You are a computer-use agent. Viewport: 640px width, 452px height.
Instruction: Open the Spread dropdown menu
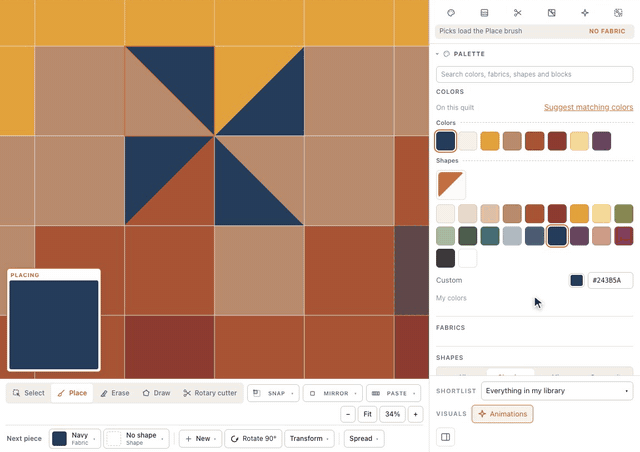364,439
